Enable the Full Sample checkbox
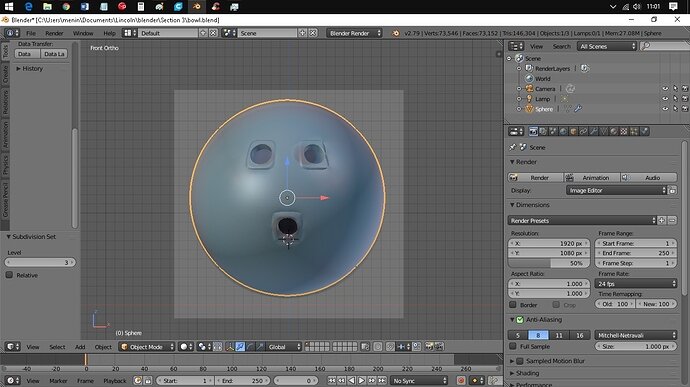Image resolution: width=690 pixels, height=387 pixels. click(513, 346)
